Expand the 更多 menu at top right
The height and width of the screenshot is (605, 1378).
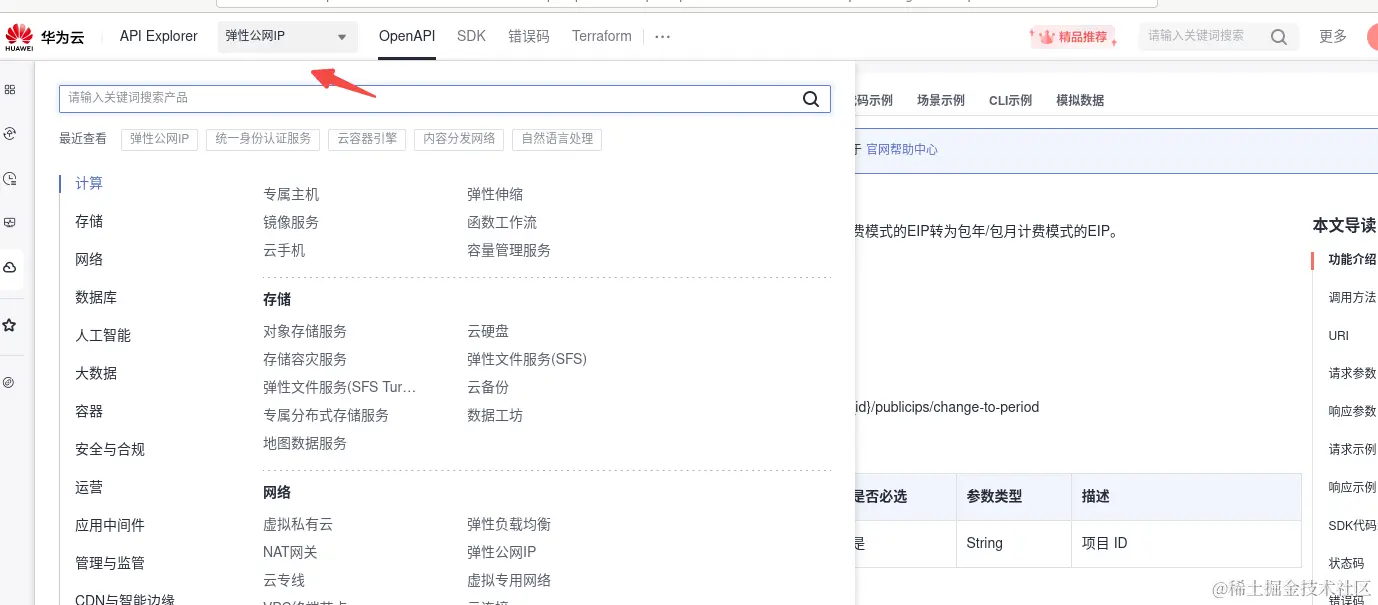point(1333,36)
